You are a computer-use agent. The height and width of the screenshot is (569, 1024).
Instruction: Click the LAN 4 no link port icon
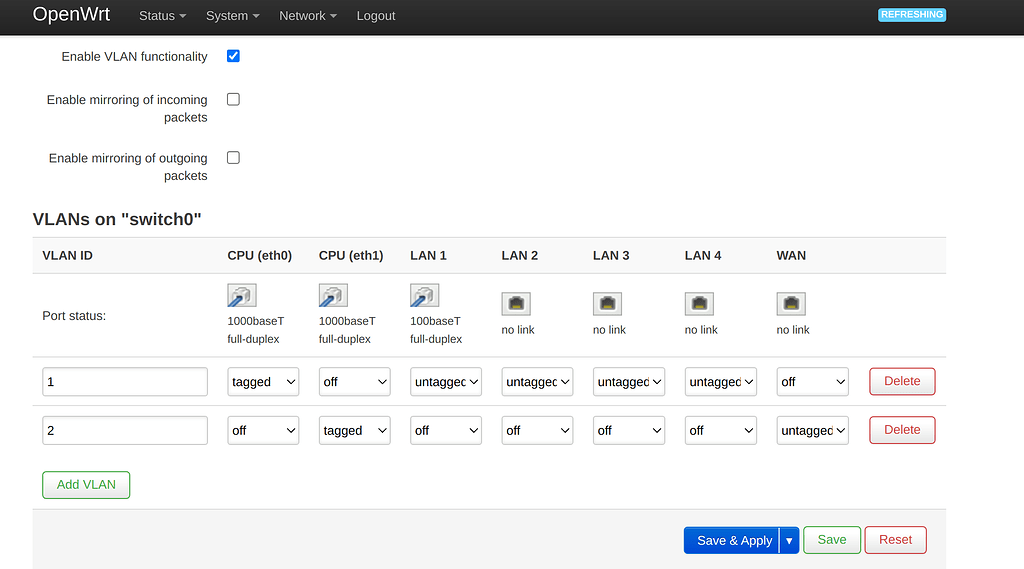point(700,304)
